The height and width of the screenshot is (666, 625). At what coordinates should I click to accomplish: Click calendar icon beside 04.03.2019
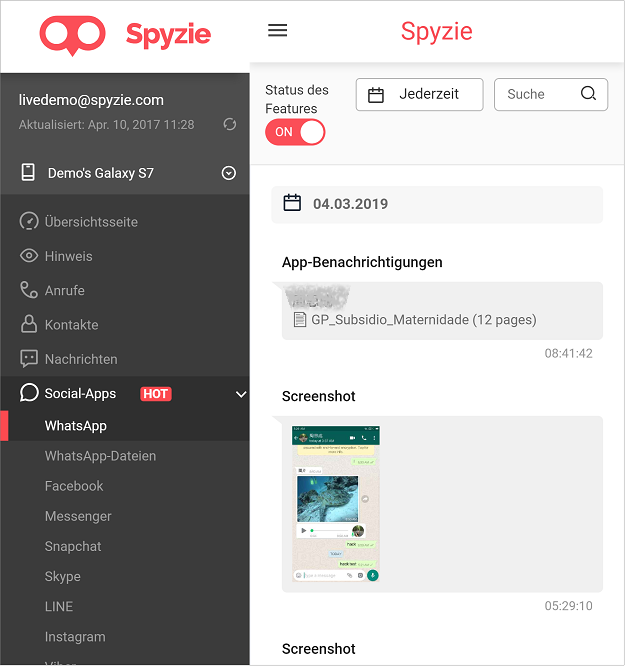pyautogui.click(x=292, y=203)
